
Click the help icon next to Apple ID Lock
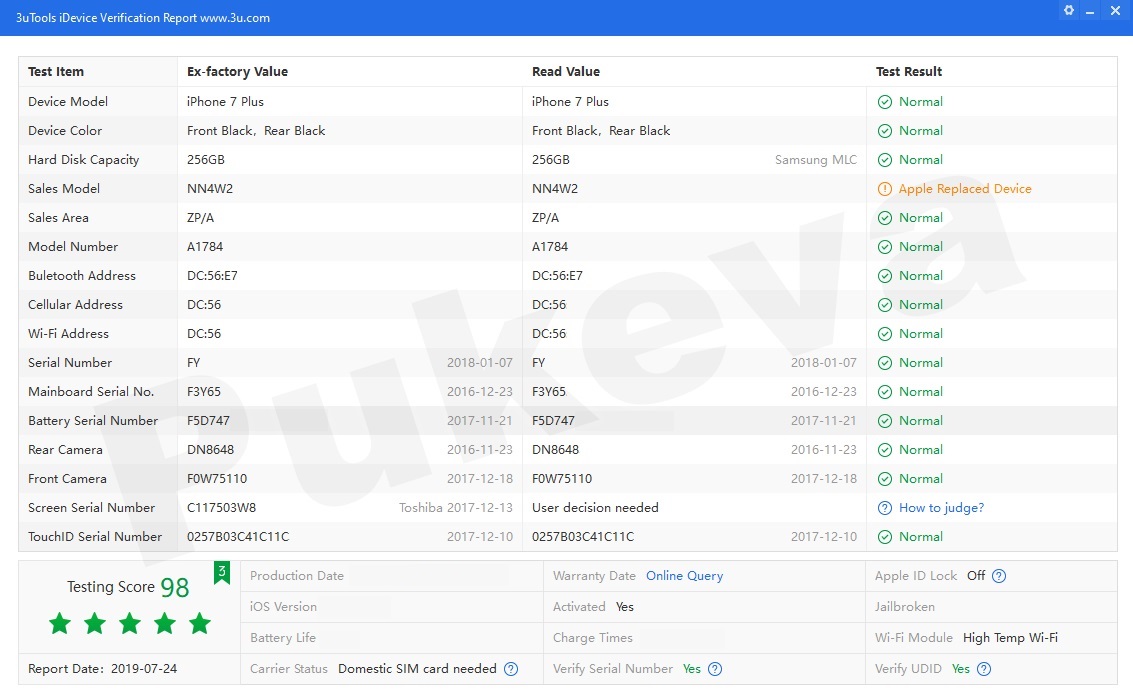(x=999, y=576)
